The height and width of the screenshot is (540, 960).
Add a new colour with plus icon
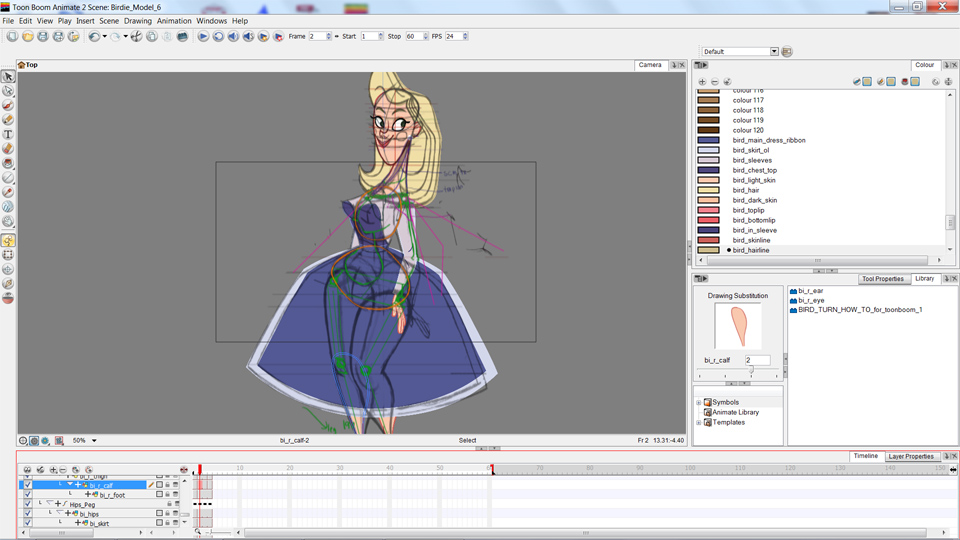(702, 81)
